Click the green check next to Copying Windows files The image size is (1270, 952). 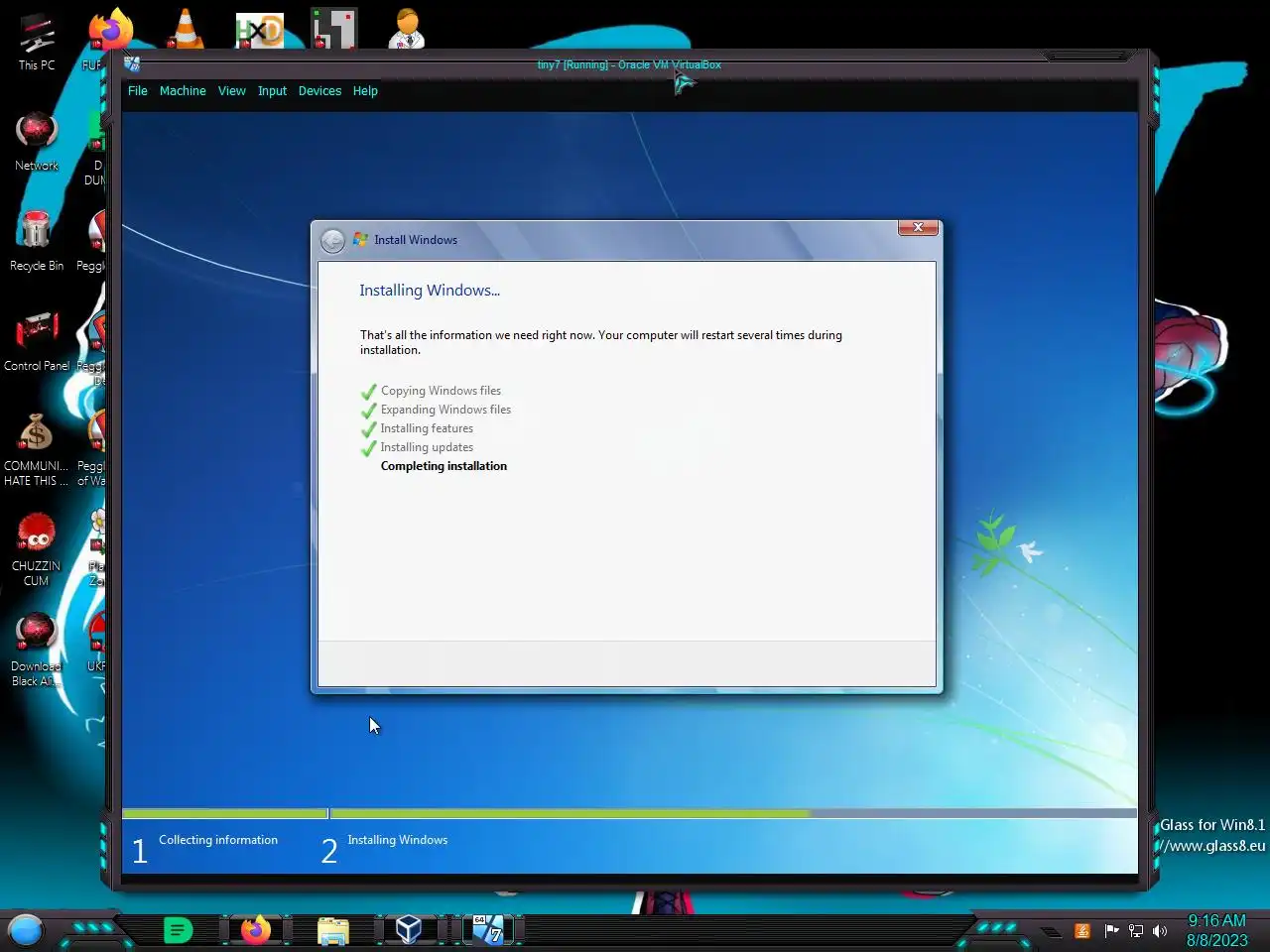coord(368,392)
